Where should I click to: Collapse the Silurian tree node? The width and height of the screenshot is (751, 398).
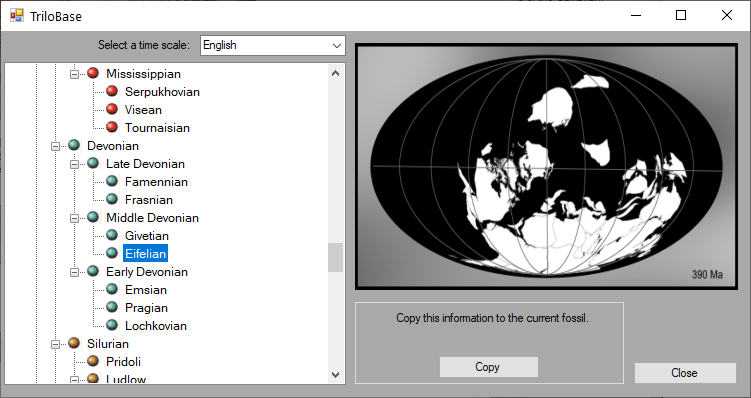click(x=55, y=344)
